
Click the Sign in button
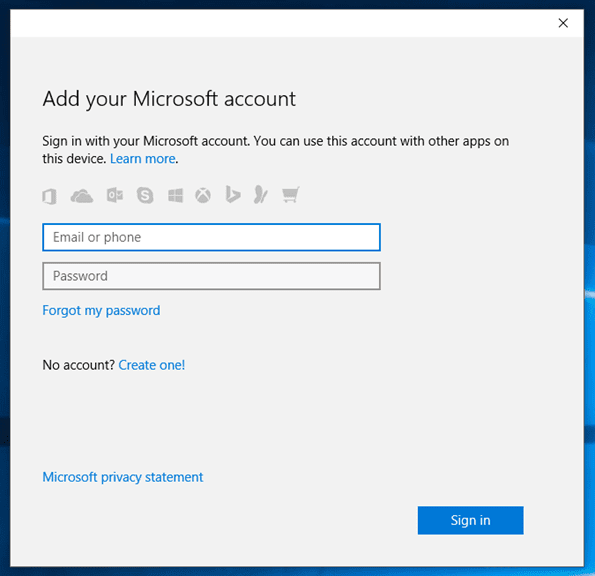pos(471,520)
